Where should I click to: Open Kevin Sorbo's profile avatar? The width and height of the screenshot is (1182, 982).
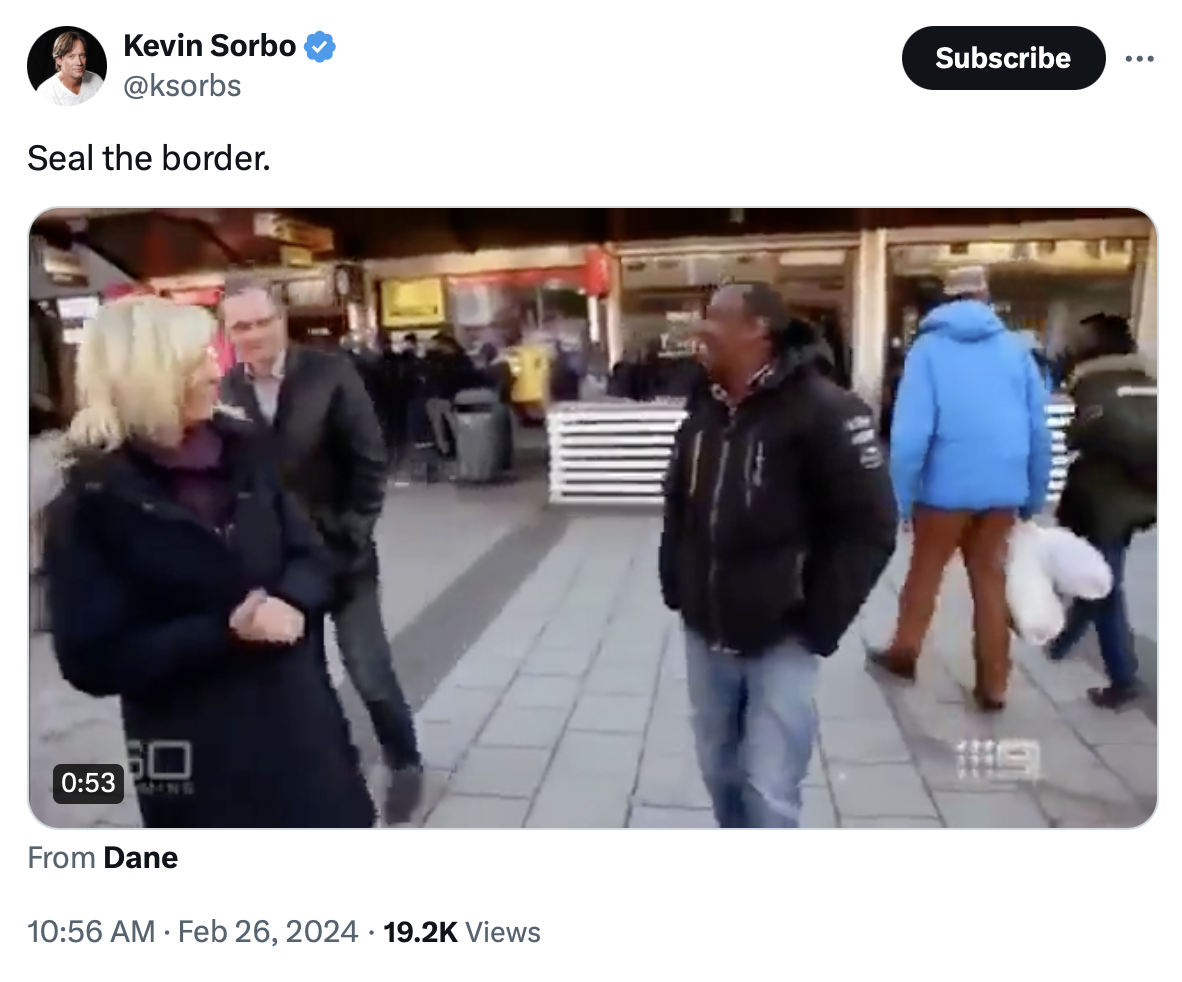click(66, 66)
